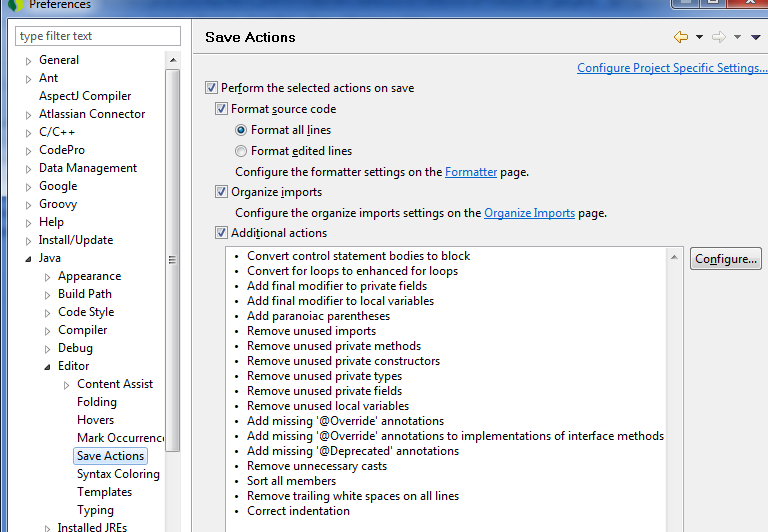Select Folding under Editor

[96, 402]
